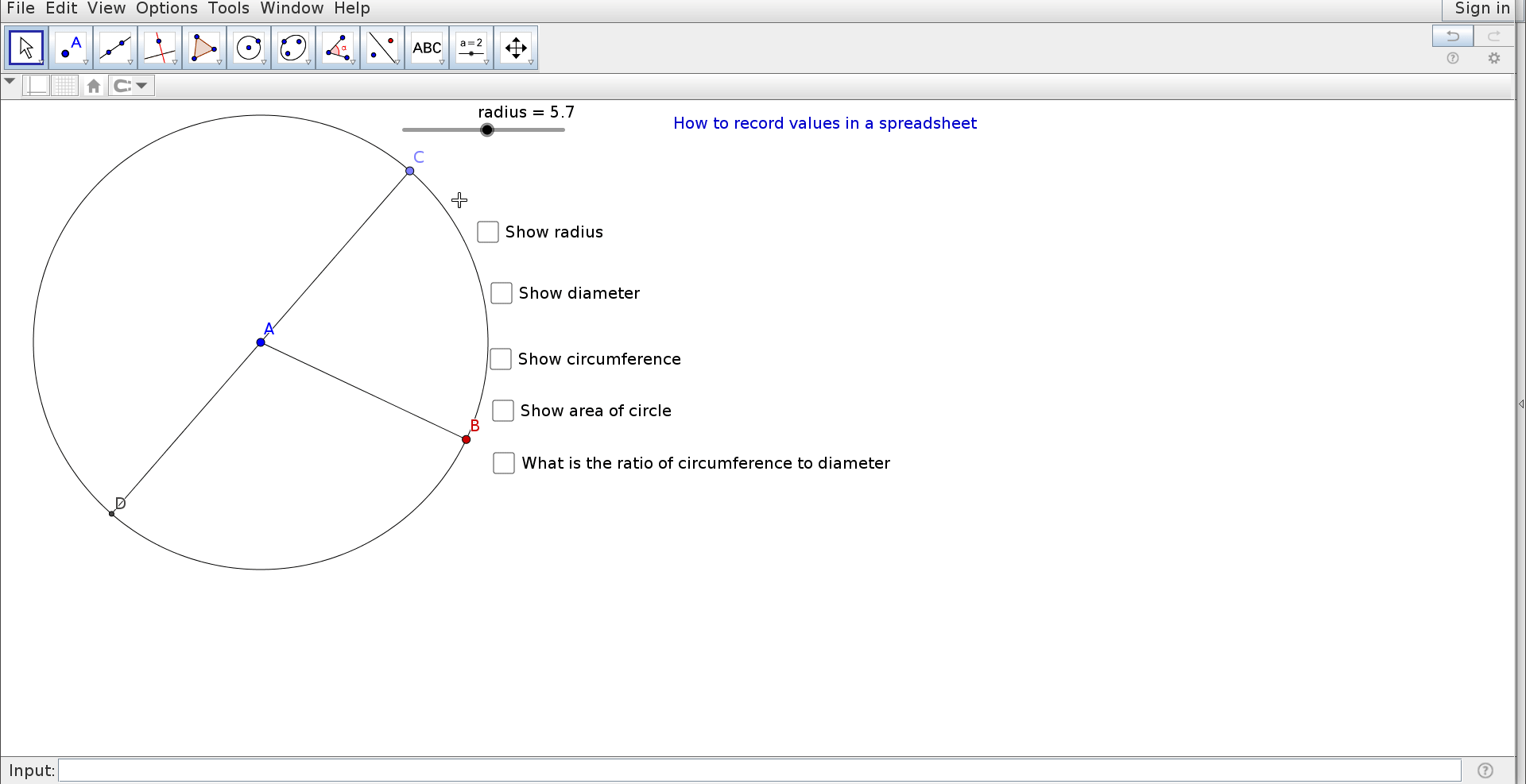The height and width of the screenshot is (784, 1526).
Task: Click the Undo arrow button
Action: coord(1452,36)
